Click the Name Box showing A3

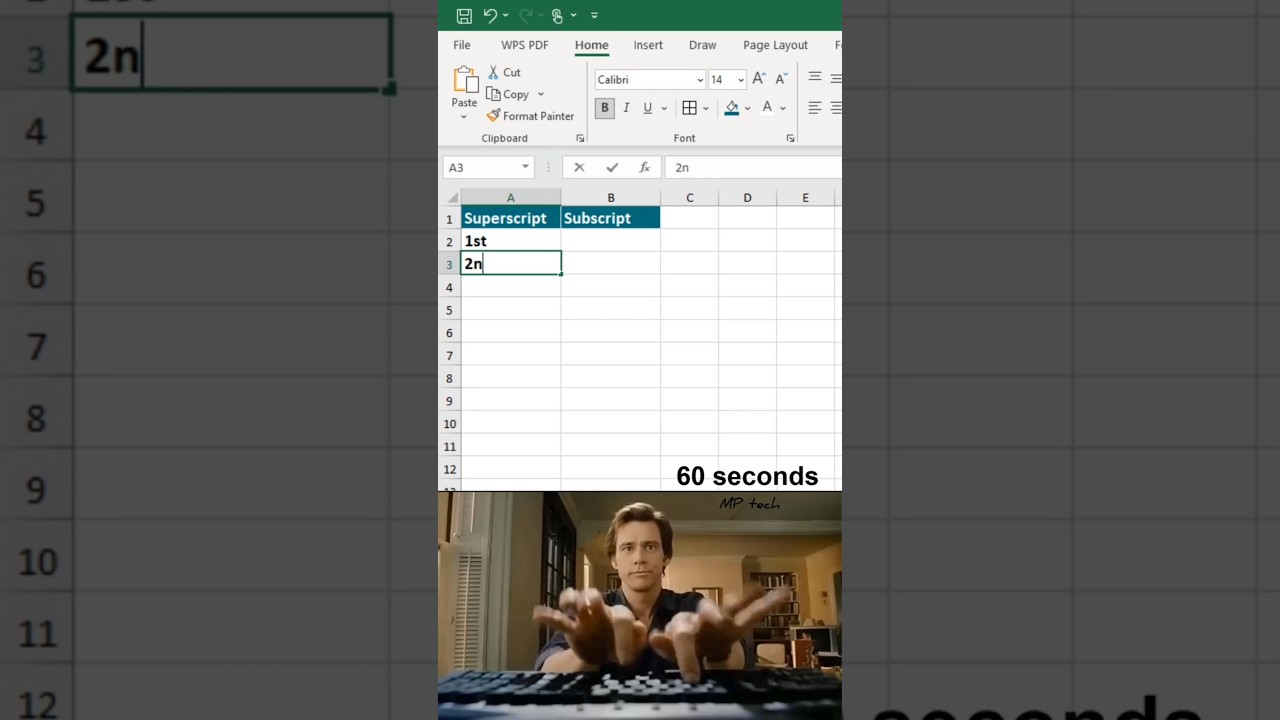480,167
